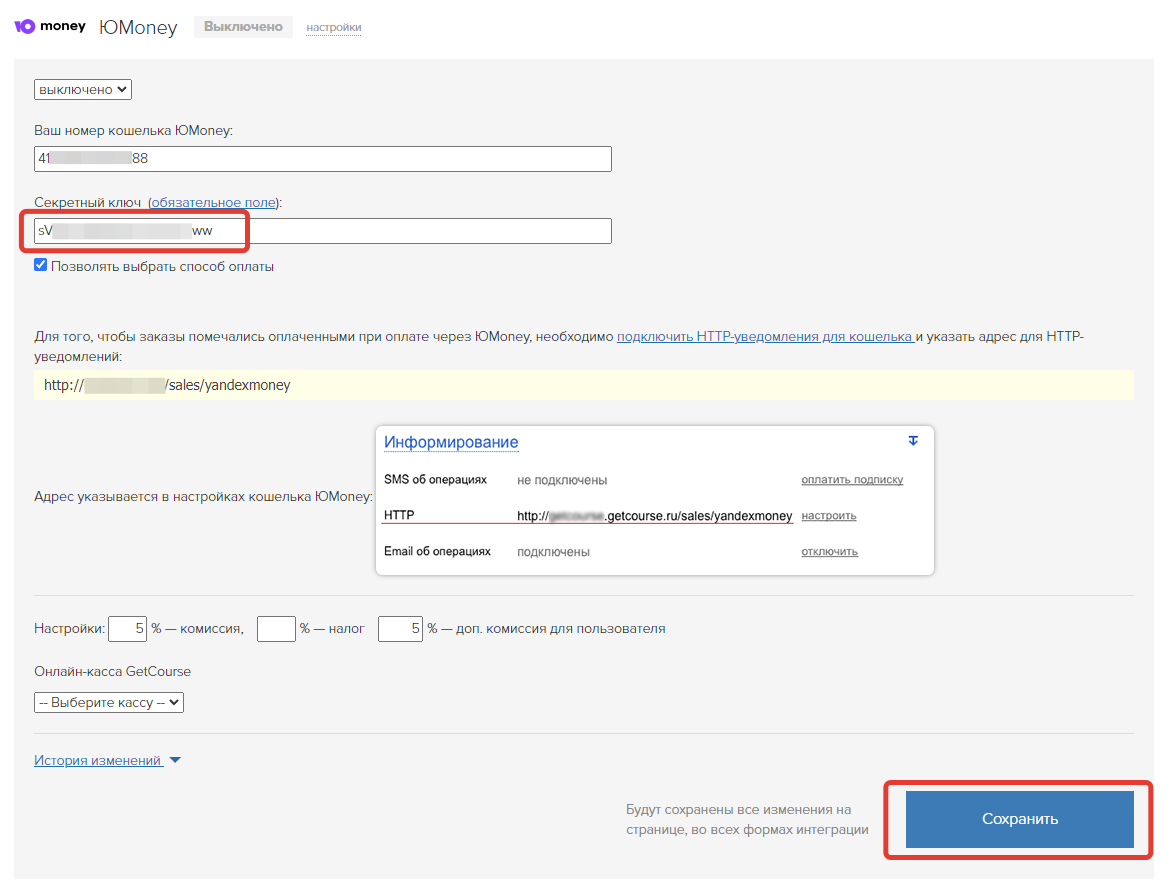Screen dimensions: 1169x891
Task: Click the 'Сохранить' button
Action: pyautogui.click(x=1019, y=819)
